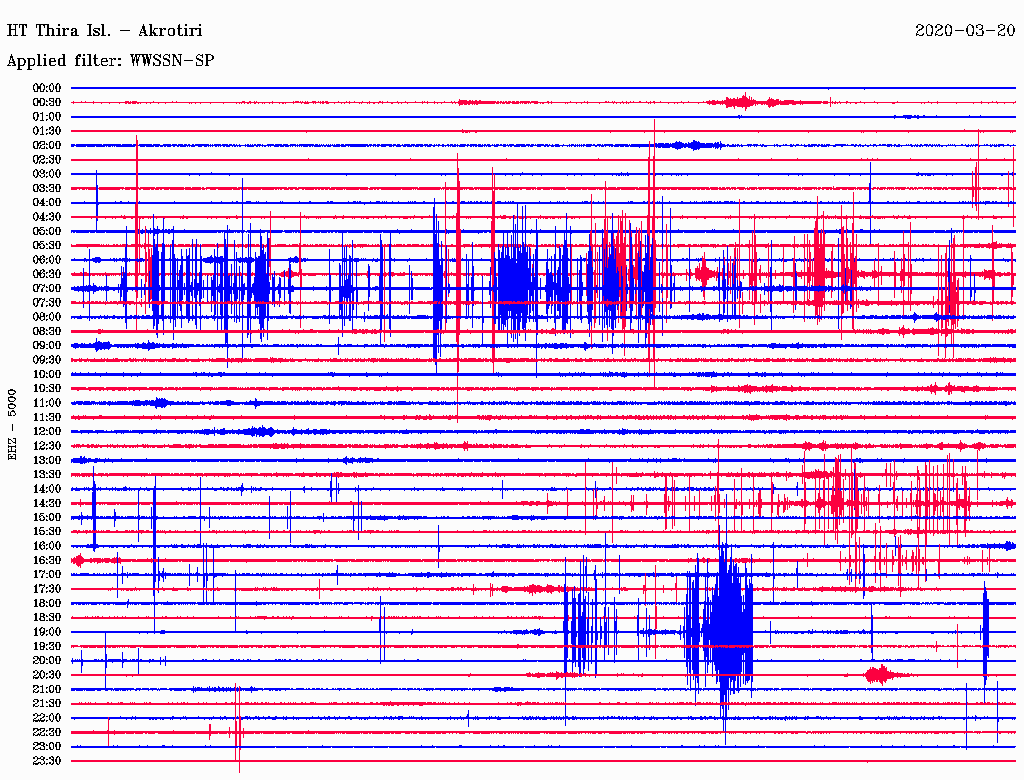Image resolution: width=1024 pixels, height=780 pixels.
Task: Click the 00:00 time label
Action: pyautogui.click(x=47, y=88)
